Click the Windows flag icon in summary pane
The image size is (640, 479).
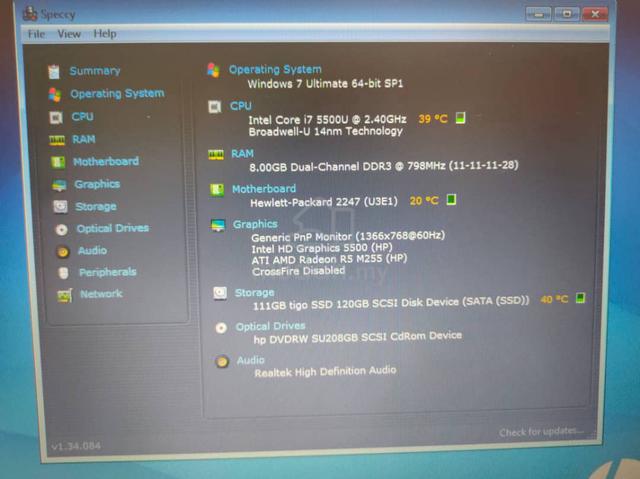pos(213,70)
